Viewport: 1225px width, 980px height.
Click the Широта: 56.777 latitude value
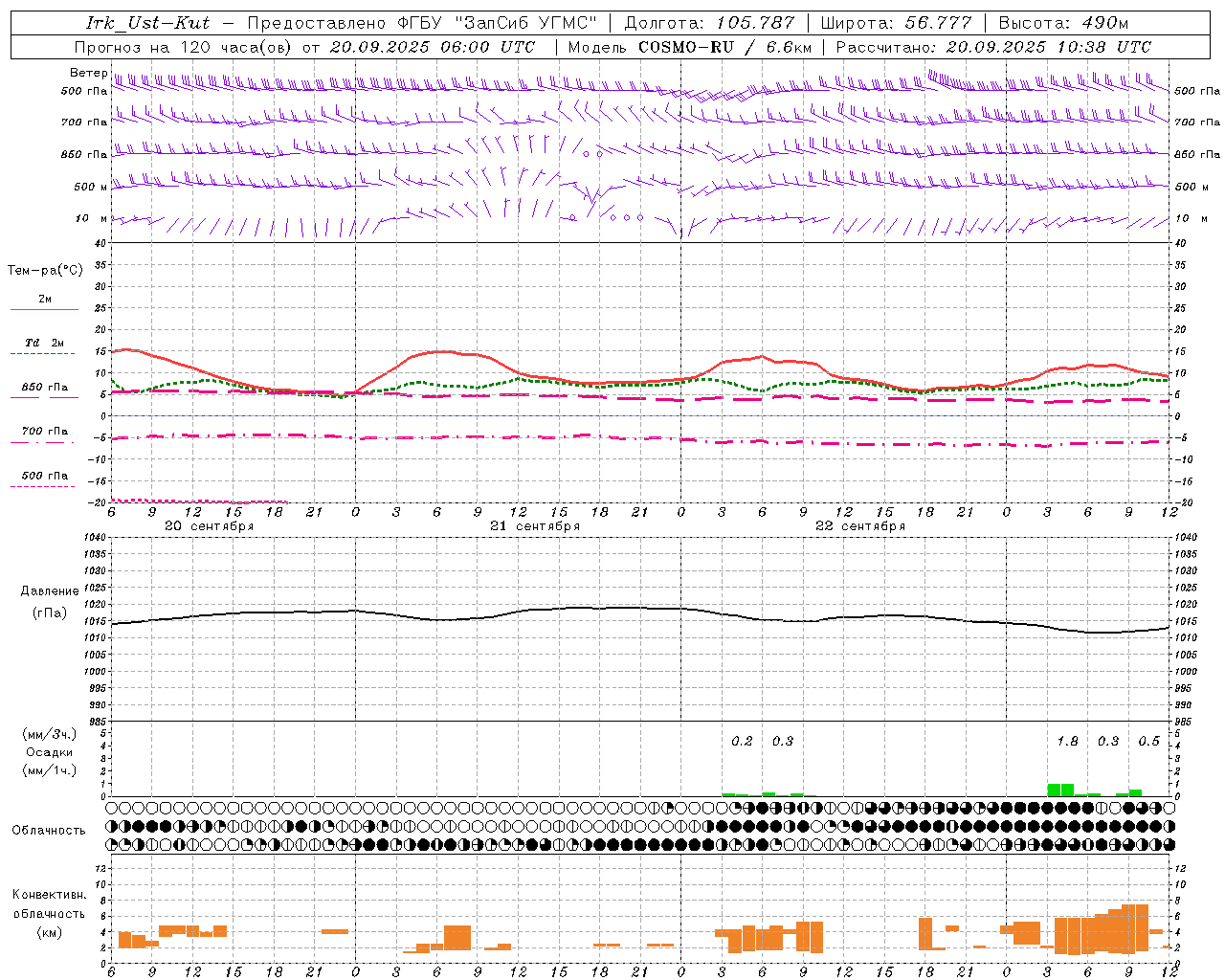click(897, 23)
